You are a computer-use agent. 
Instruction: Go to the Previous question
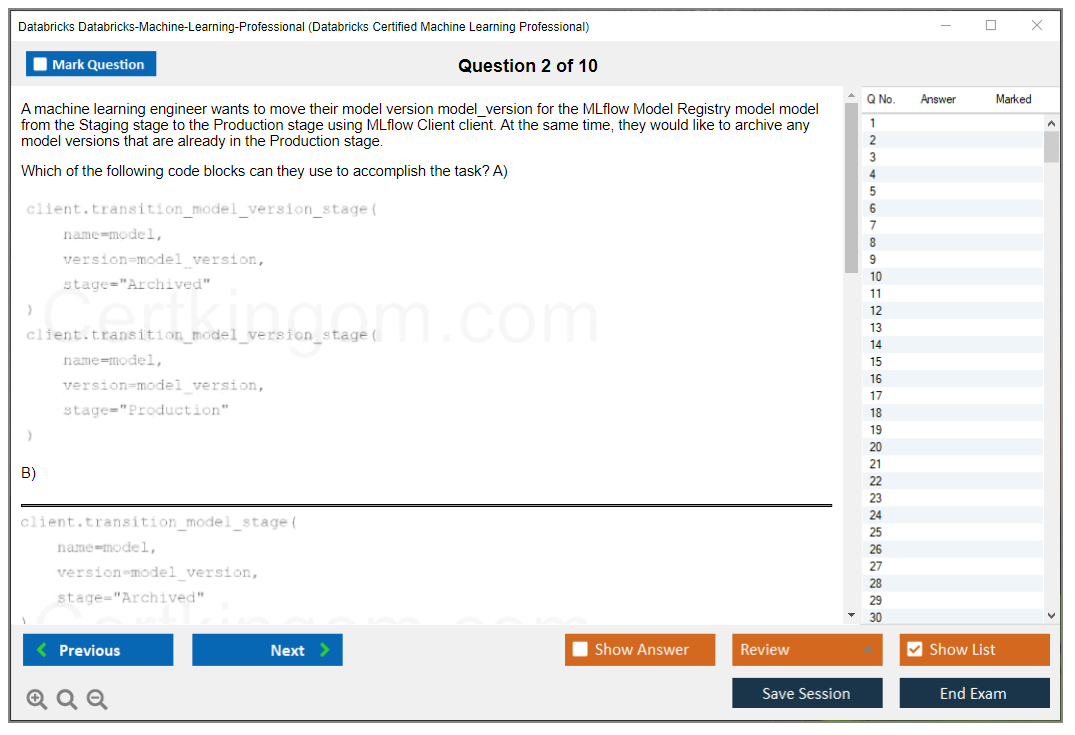coord(98,650)
